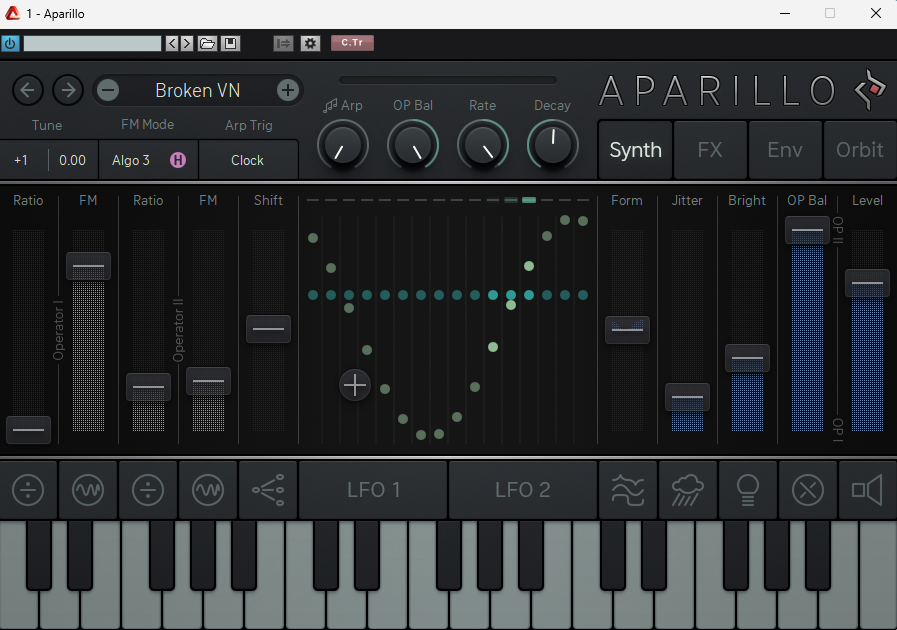Click the Level slider handle
897x630 pixels.
pyautogui.click(x=867, y=283)
